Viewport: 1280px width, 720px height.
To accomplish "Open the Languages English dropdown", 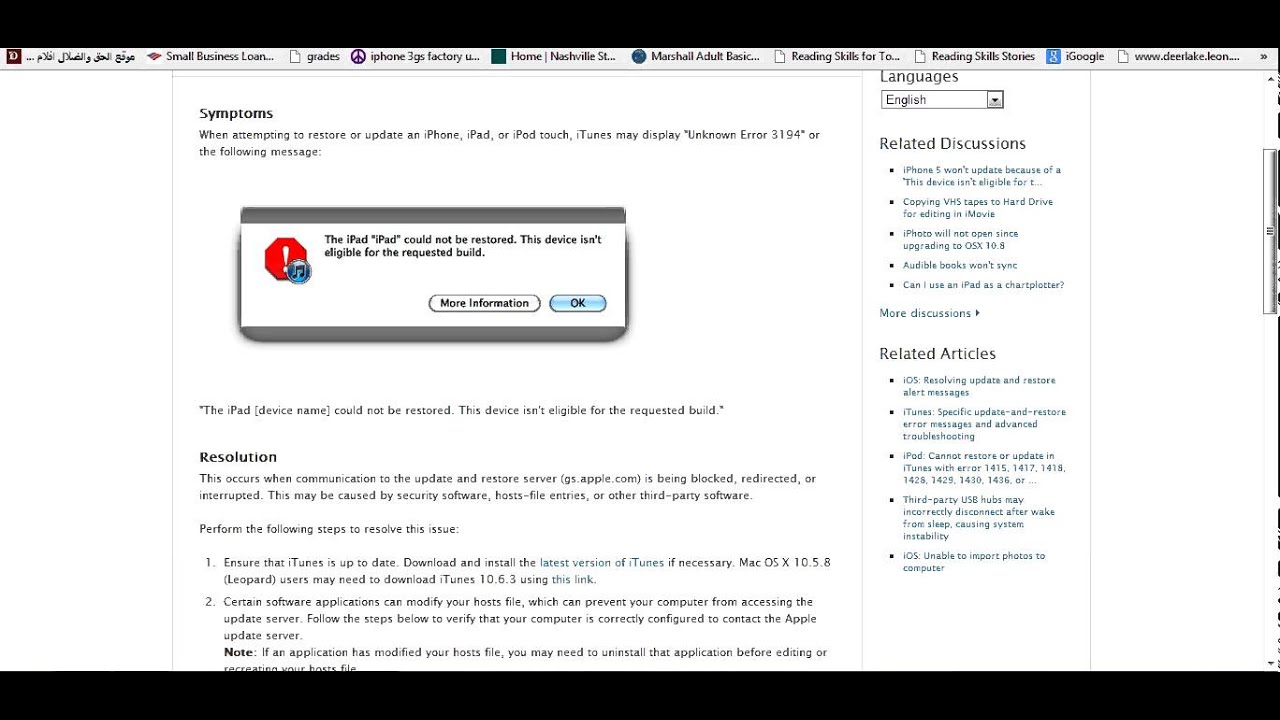I will [942, 99].
